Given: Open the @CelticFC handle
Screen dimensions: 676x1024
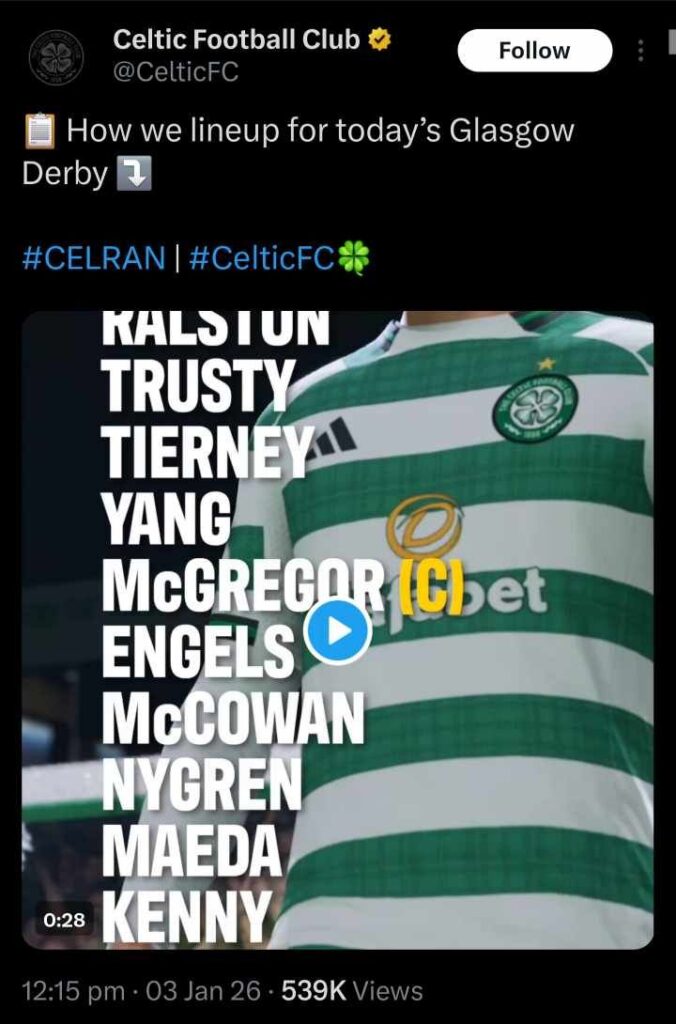Looking at the screenshot, I should tap(176, 72).
